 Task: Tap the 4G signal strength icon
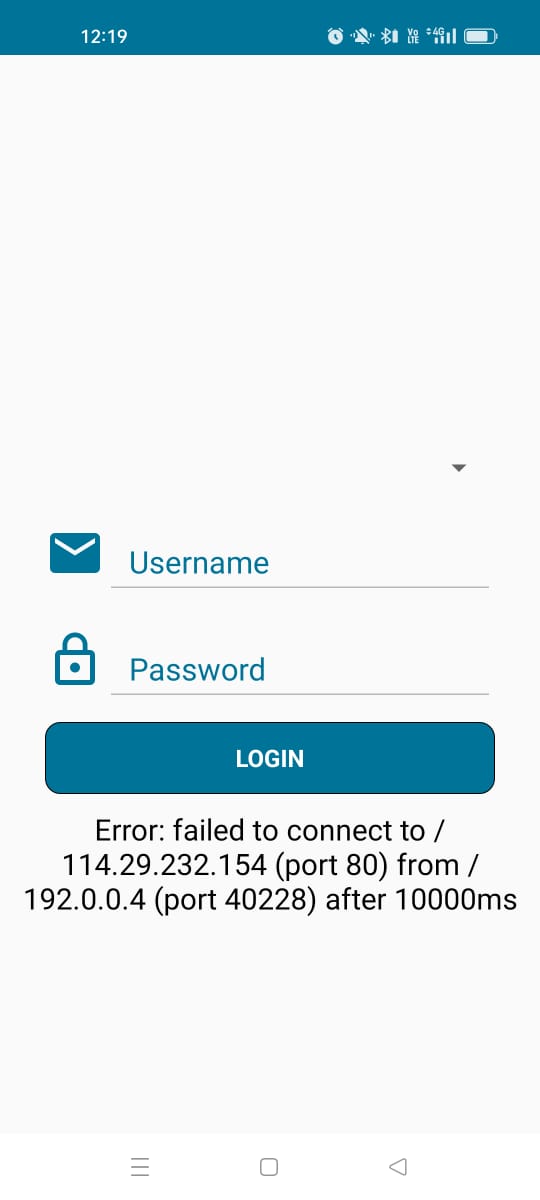(441, 37)
